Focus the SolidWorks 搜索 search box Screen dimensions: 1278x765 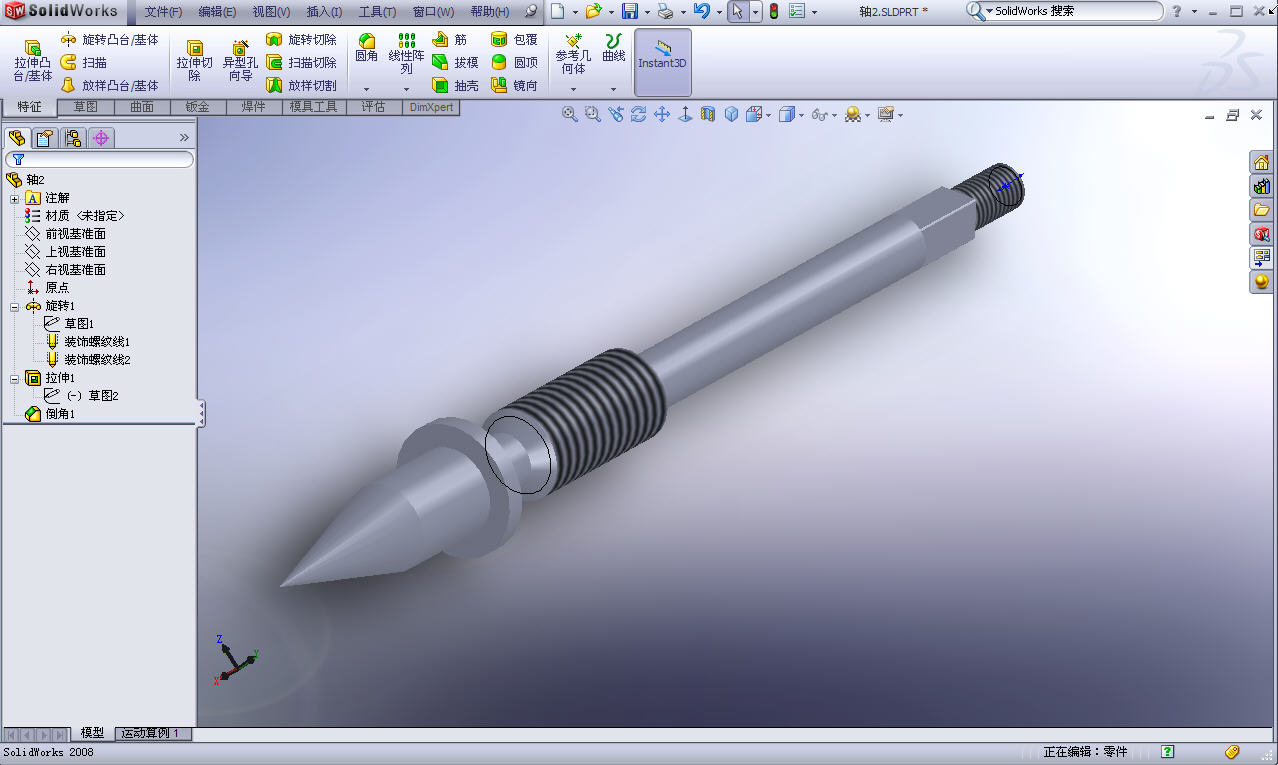tap(1064, 11)
